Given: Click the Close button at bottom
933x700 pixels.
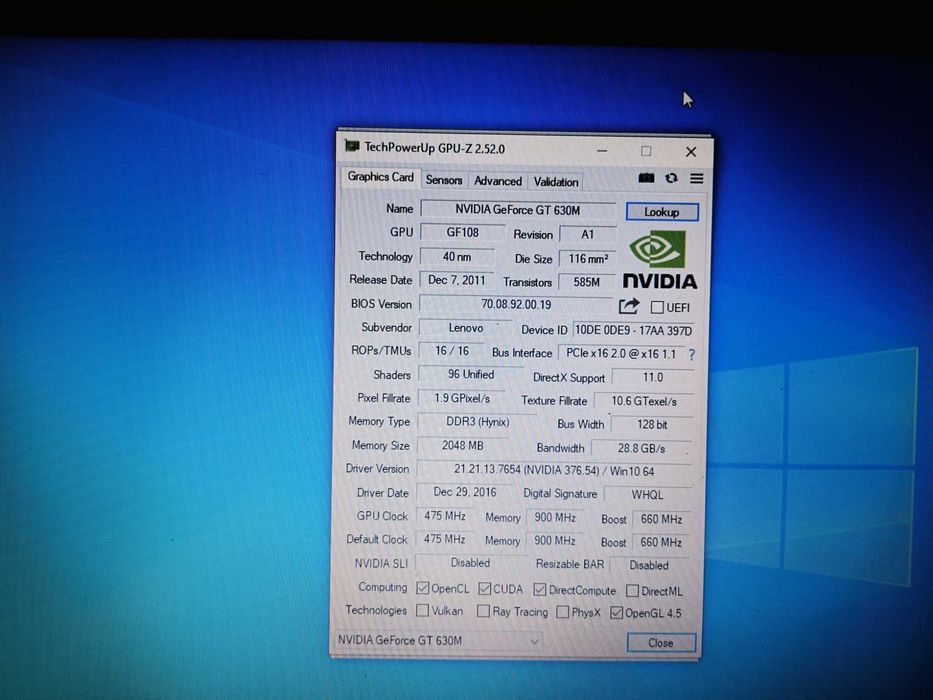Looking at the screenshot, I should coord(660,643).
